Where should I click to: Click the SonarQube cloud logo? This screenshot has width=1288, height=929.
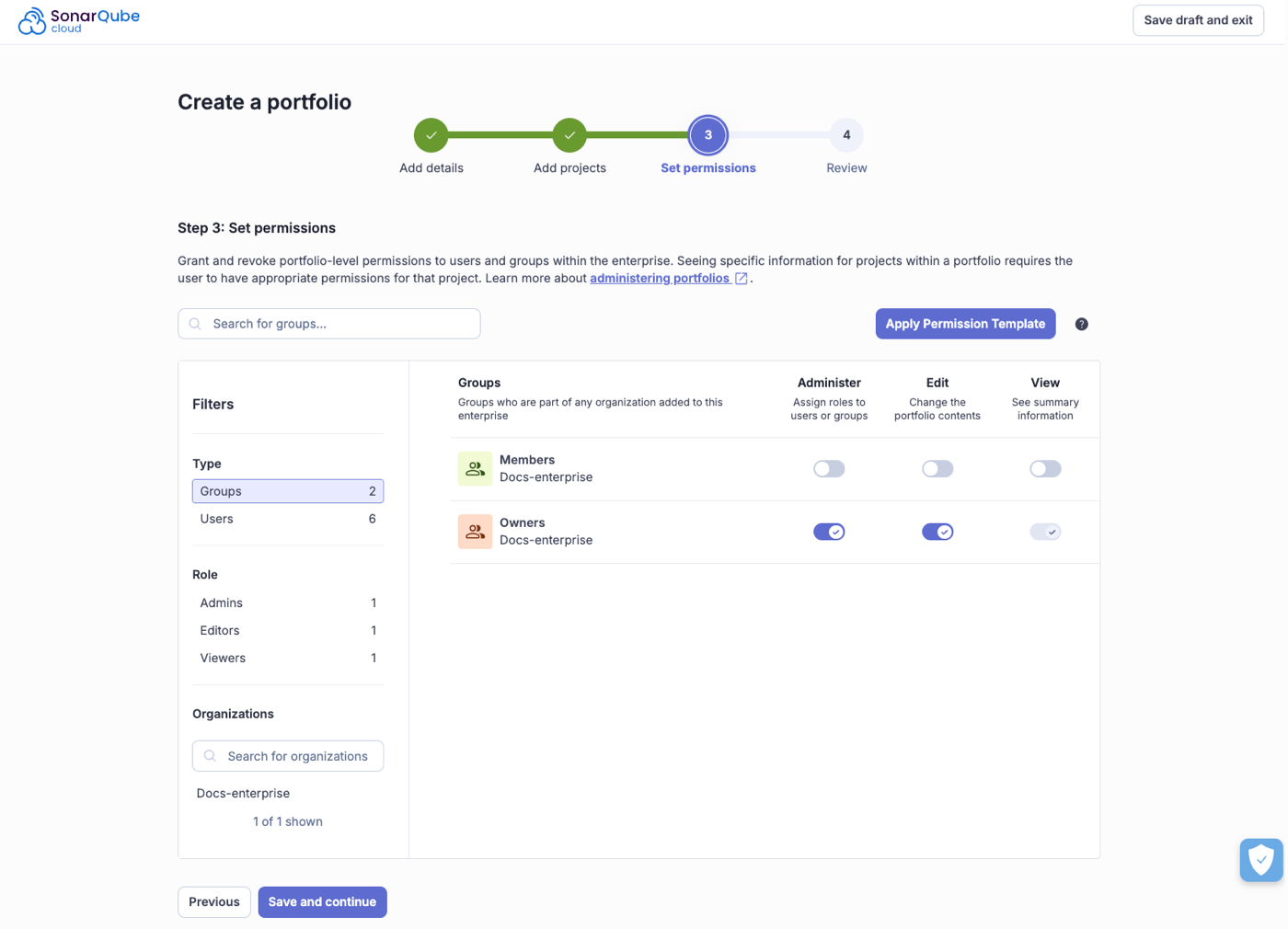(78, 19)
